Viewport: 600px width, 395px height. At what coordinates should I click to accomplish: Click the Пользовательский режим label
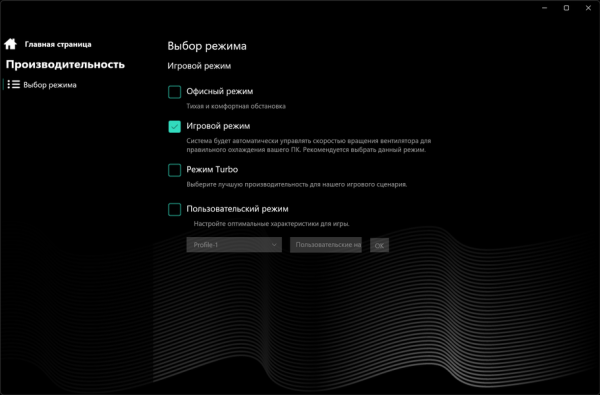(237, 209)
